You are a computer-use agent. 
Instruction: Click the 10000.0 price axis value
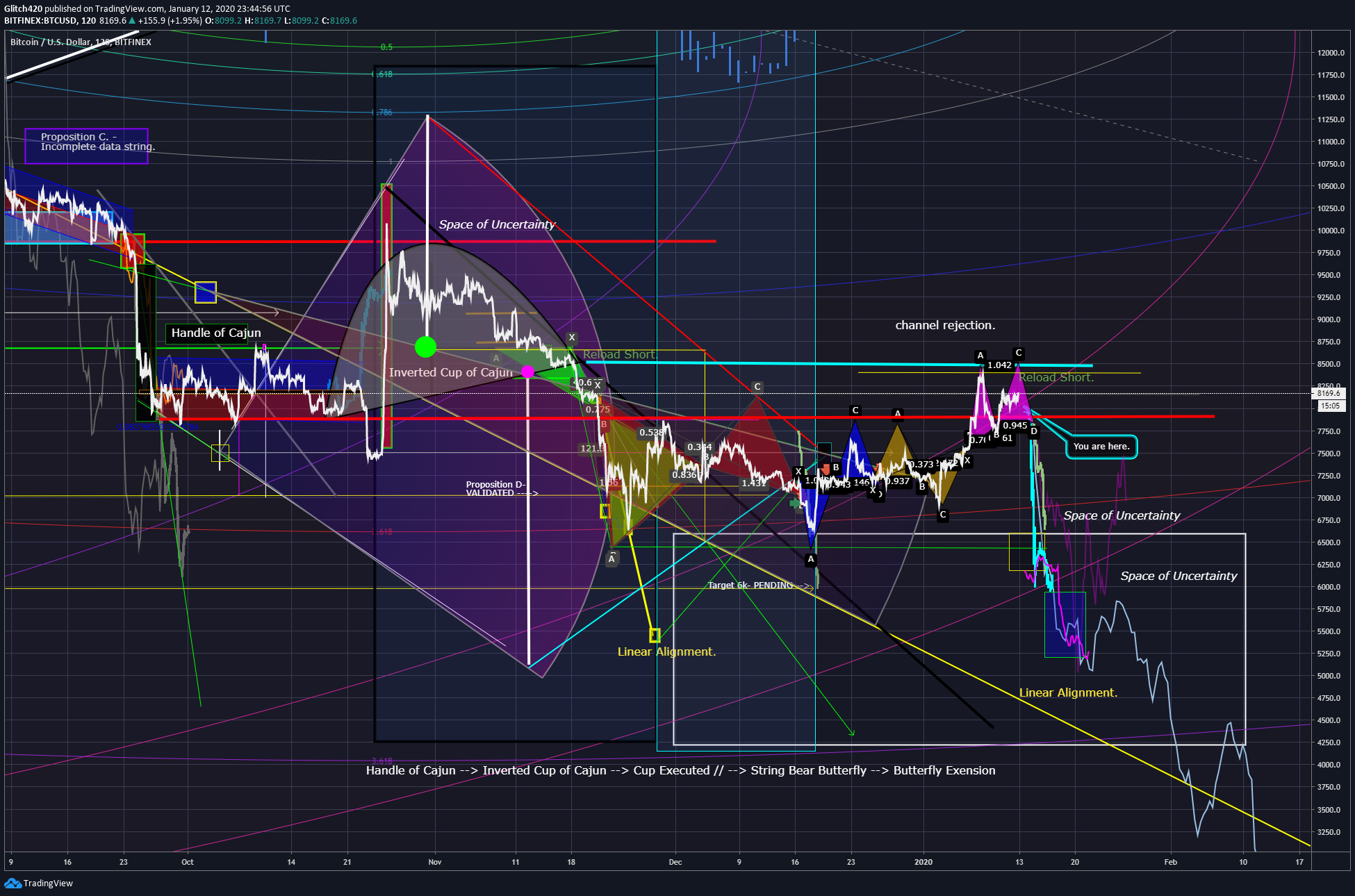click(x=1331, y=231)
